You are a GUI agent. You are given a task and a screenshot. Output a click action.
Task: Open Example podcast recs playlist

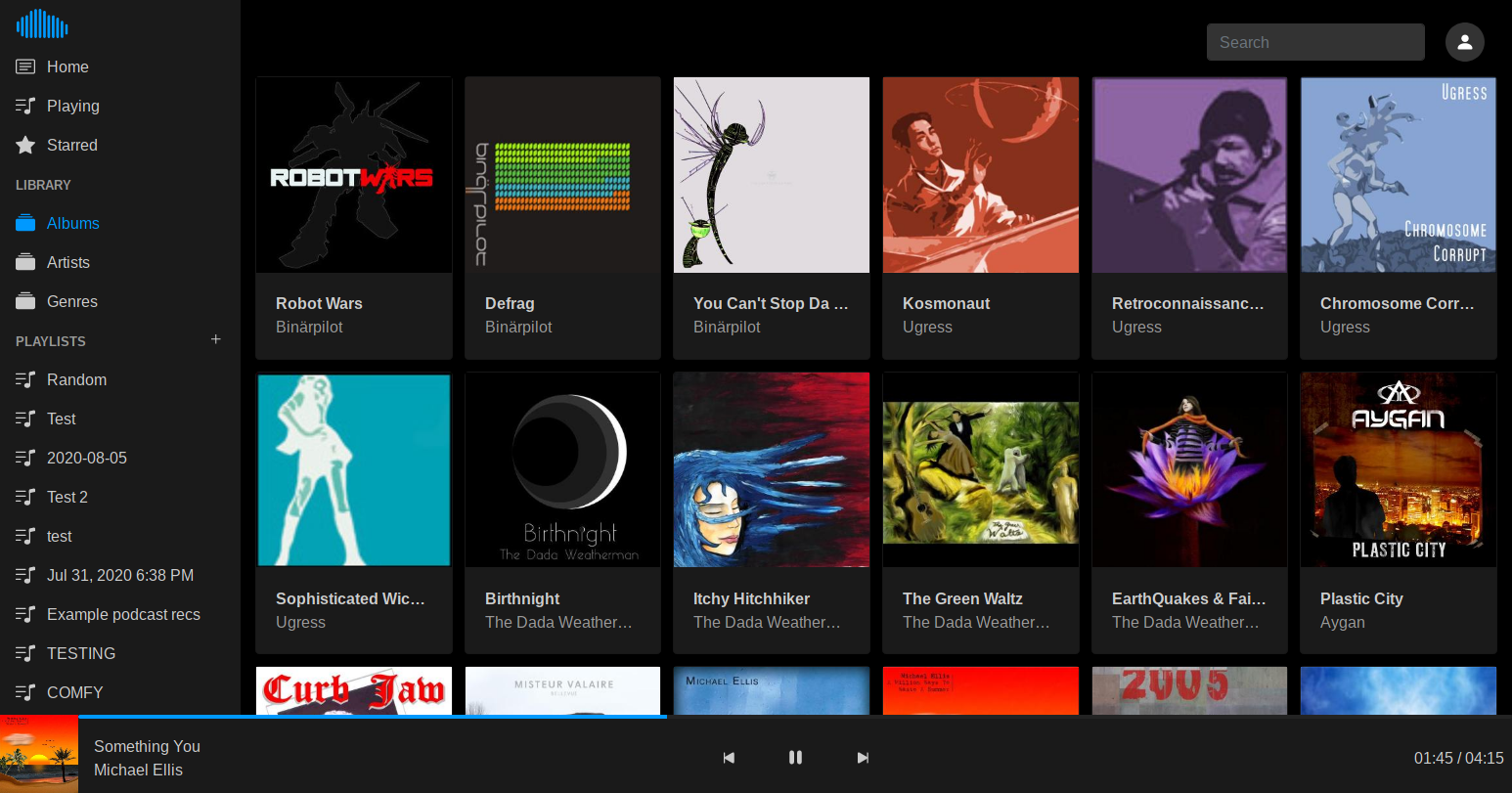(x=120, y=614)
